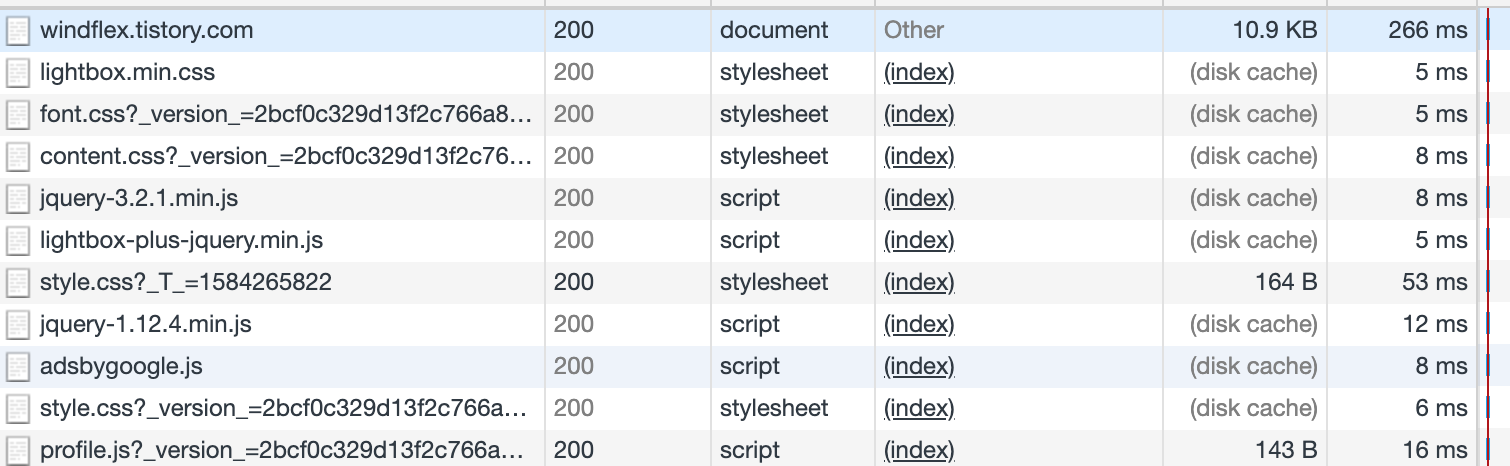This screenshot has height=466, width=1510.
Task: Select the jquery-3.2.1.min.js request name
Action: point(139,199)
